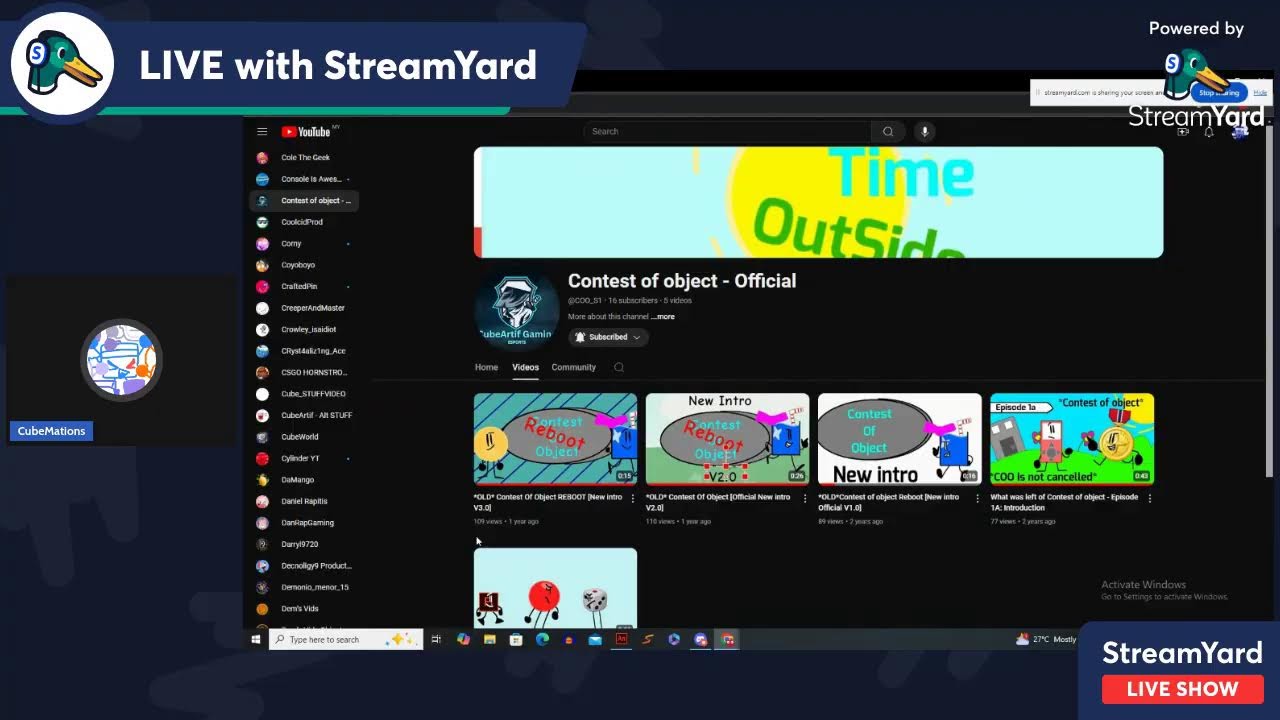
Task: Open the YouTube hamburger guide menu
Action: click(x=262, y=132)
